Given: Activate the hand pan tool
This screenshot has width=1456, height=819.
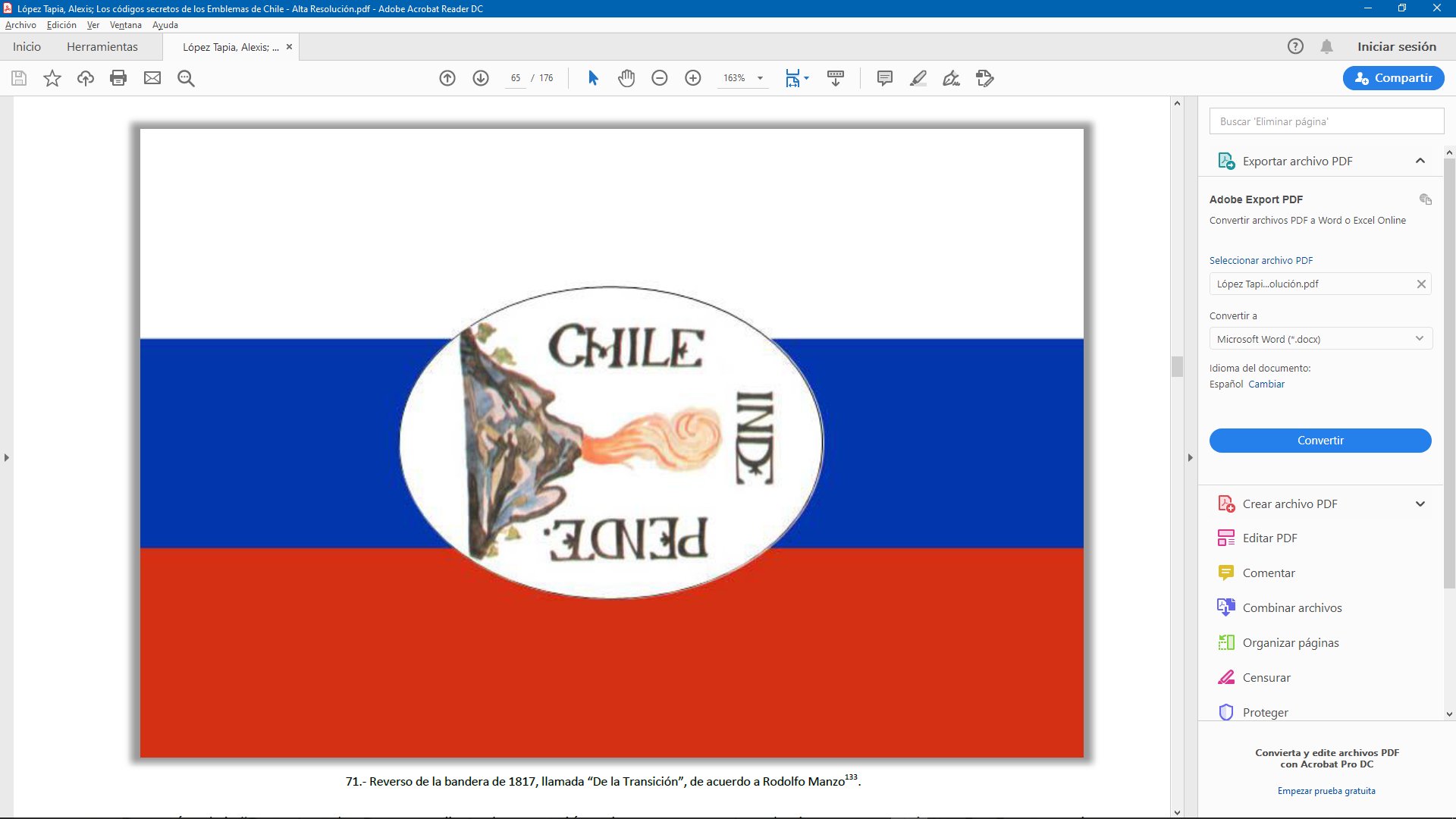Looking at the screenshot, I should tap(626, 78).
